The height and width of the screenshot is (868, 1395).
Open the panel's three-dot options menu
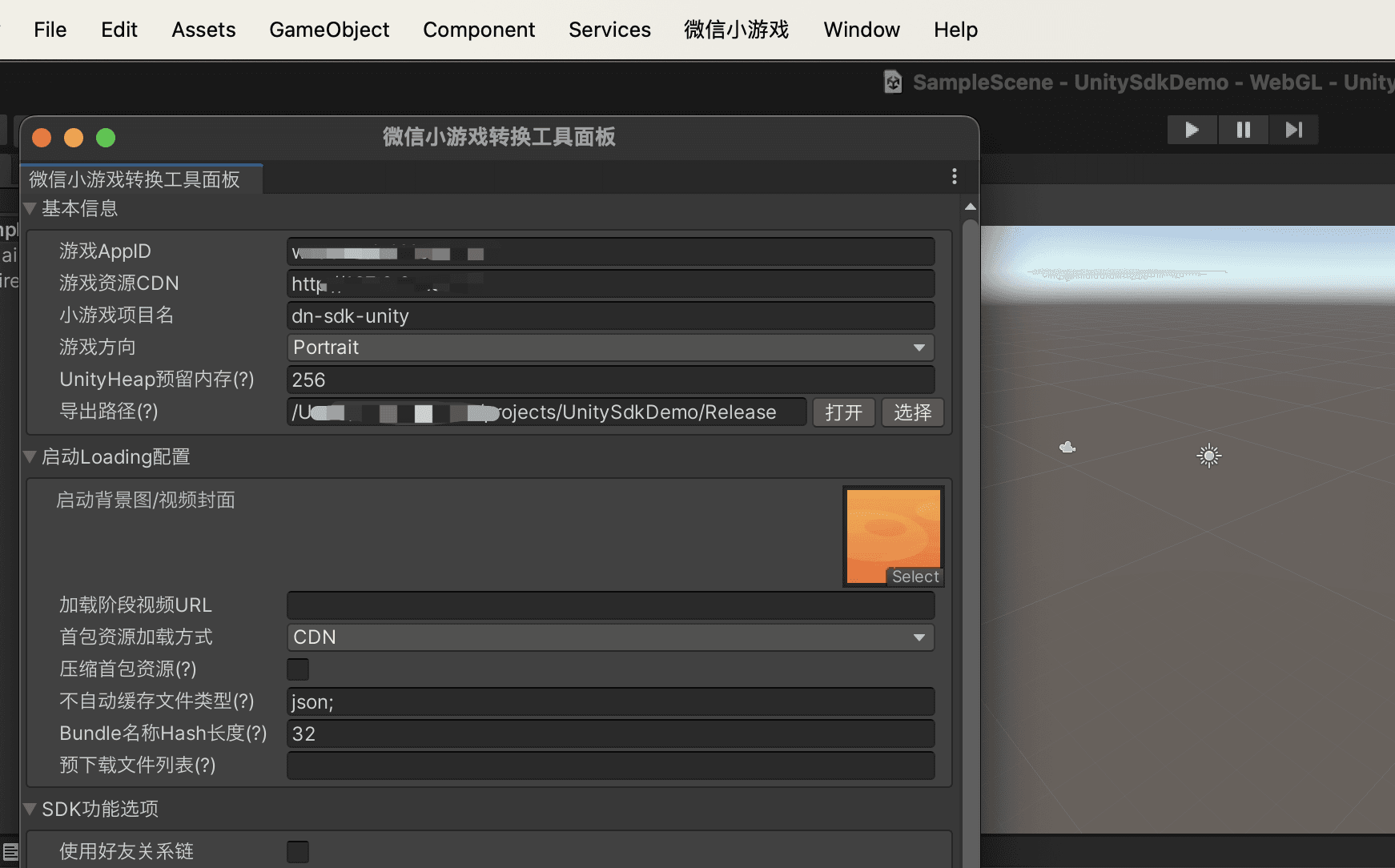[954, 176]
